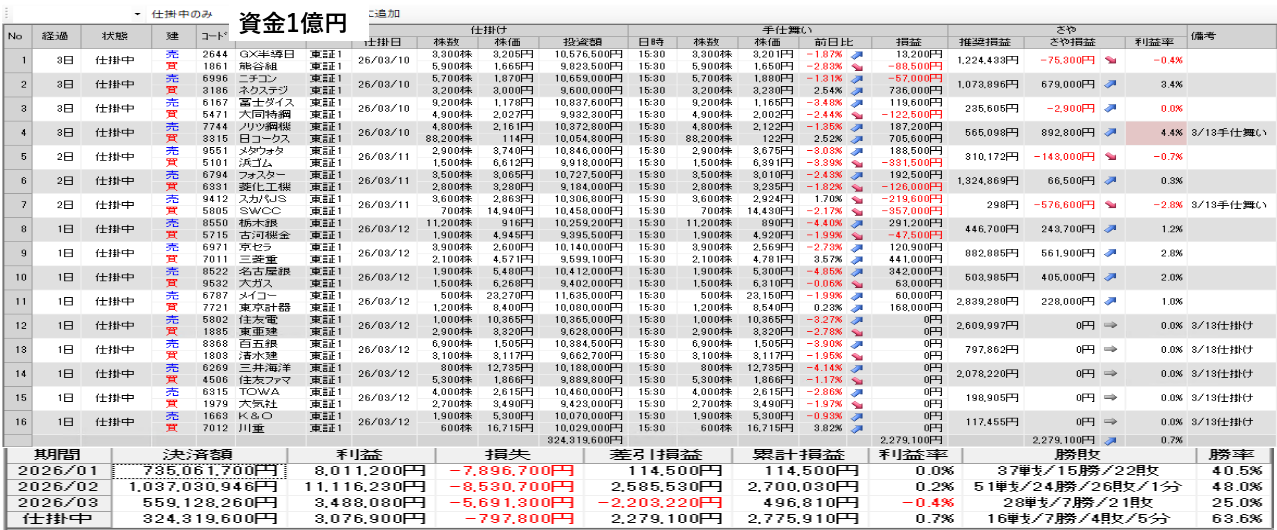
Task: Click red arrow beside 熊谷組 -2.83% change
Action: tap(856, 66)
